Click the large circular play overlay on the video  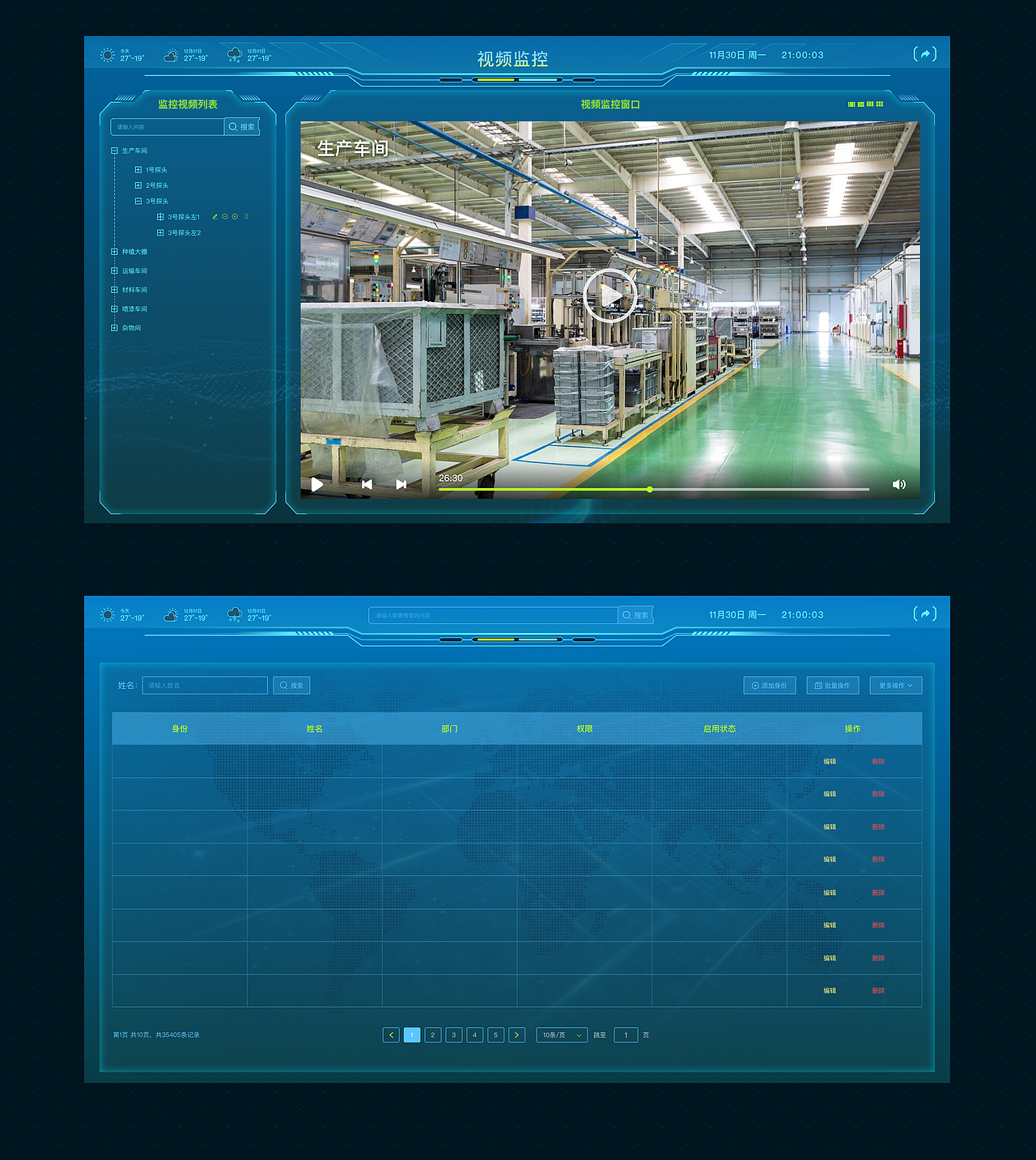[x=610, y=295]
